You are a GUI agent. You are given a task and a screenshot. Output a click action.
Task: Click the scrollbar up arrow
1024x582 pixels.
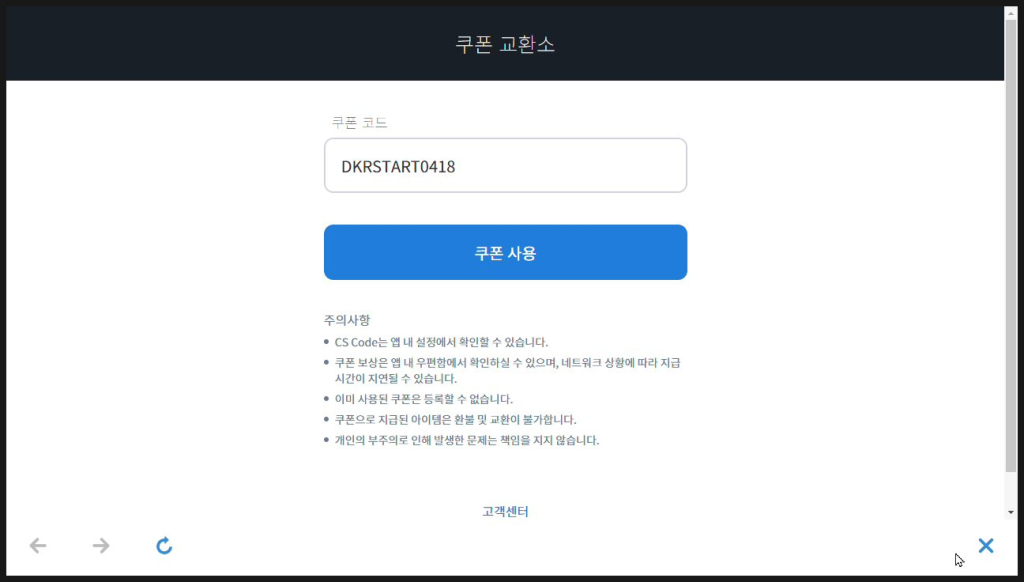[x=1010, y=13]
